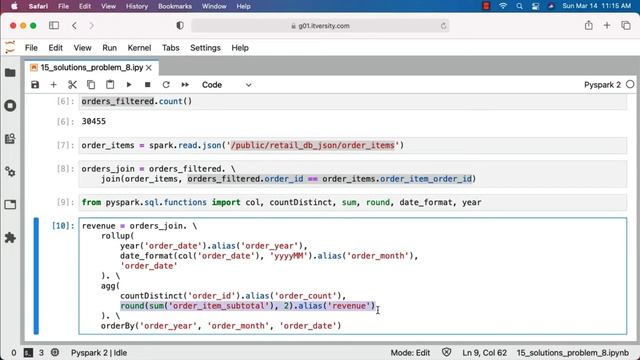The image size is (640, 360).
Task: Open JupyterLab Edit menu
Action: coord(56,48)
